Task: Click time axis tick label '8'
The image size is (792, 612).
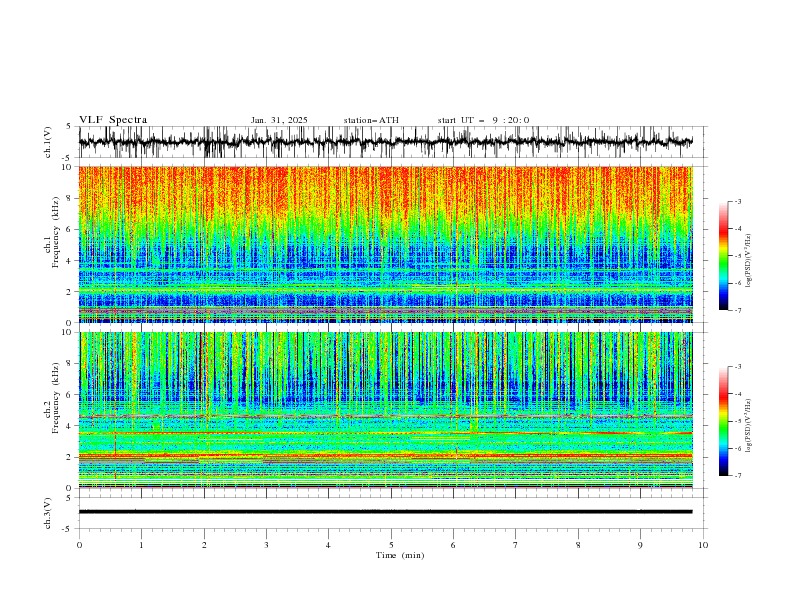Action: 578,545
